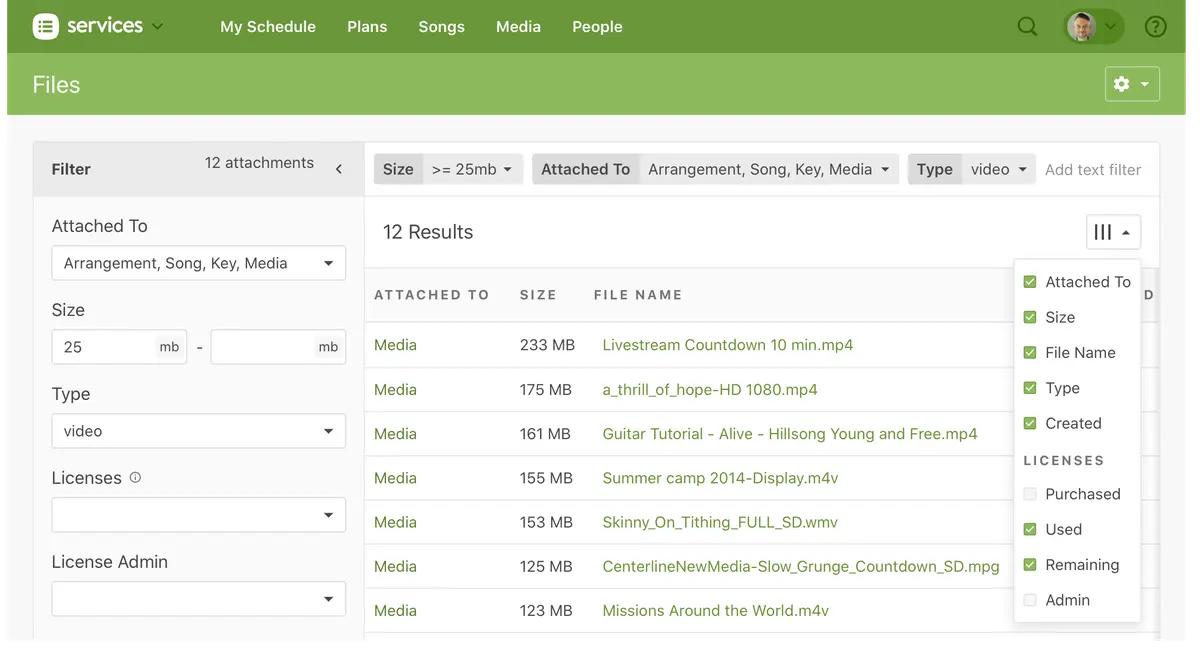1200x659 pixels.
Task: Uncheck the Size column checkbox
Action: click(1030, 317)
